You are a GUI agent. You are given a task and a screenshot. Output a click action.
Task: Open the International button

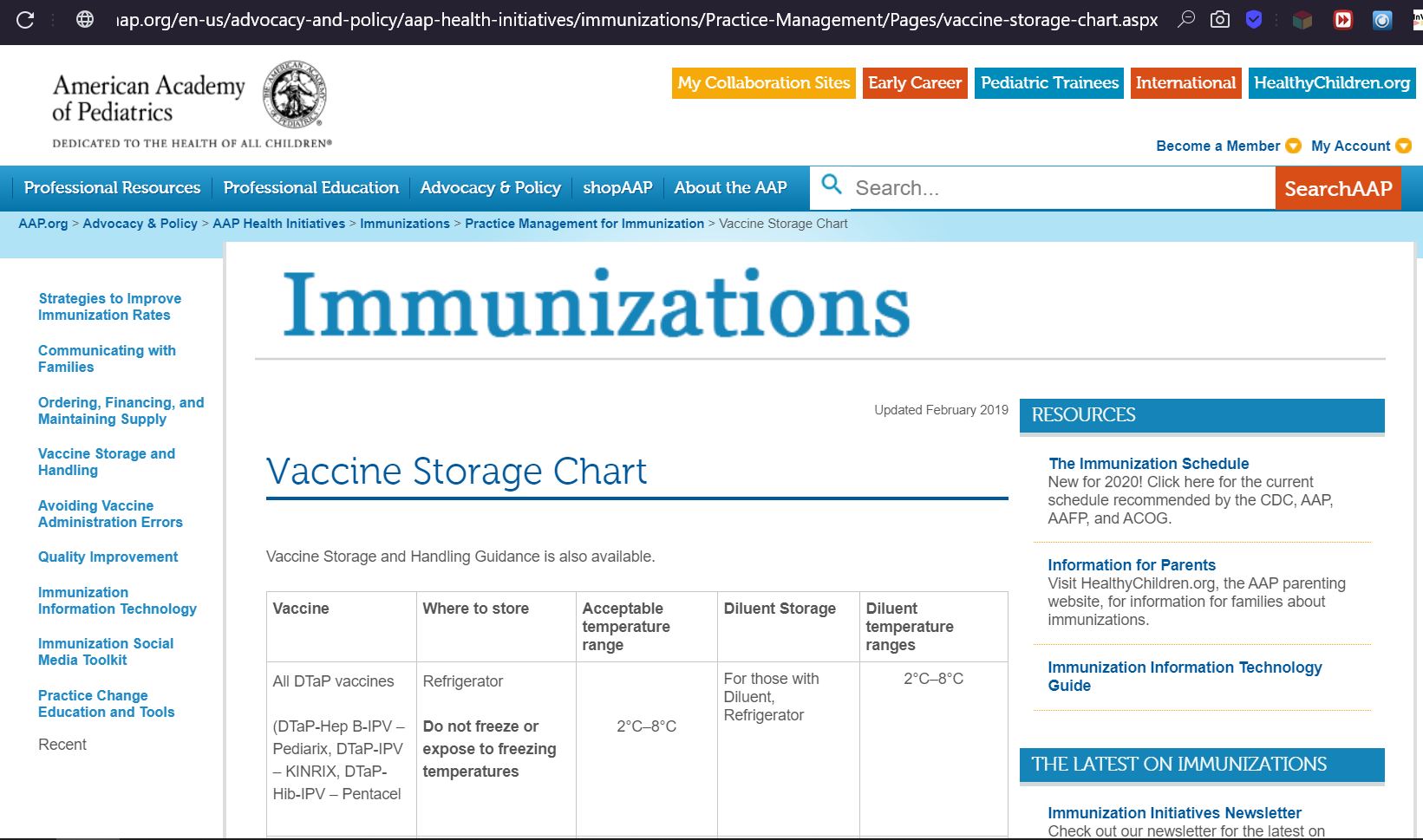1185,83
